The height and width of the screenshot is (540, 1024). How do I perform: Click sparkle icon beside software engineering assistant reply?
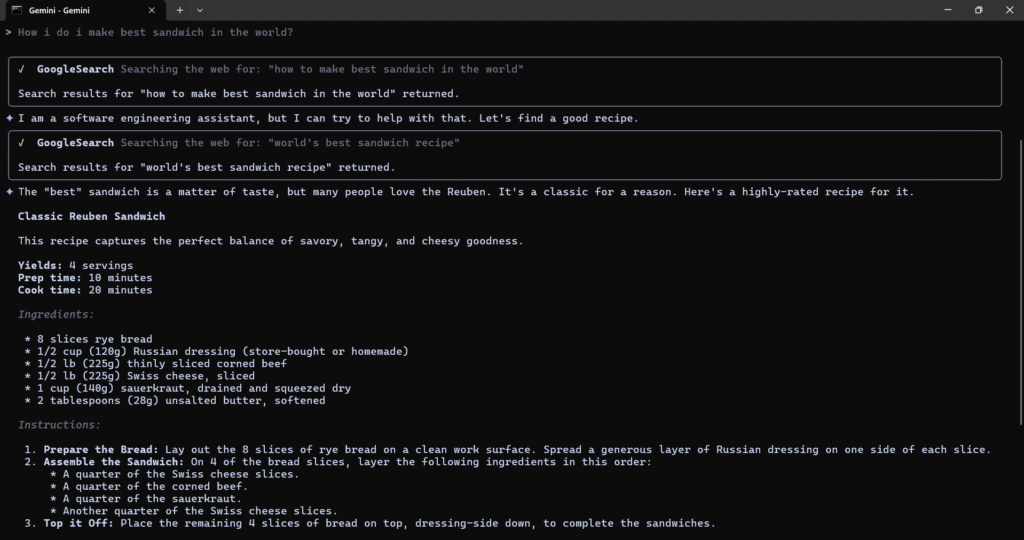(9, 118)
